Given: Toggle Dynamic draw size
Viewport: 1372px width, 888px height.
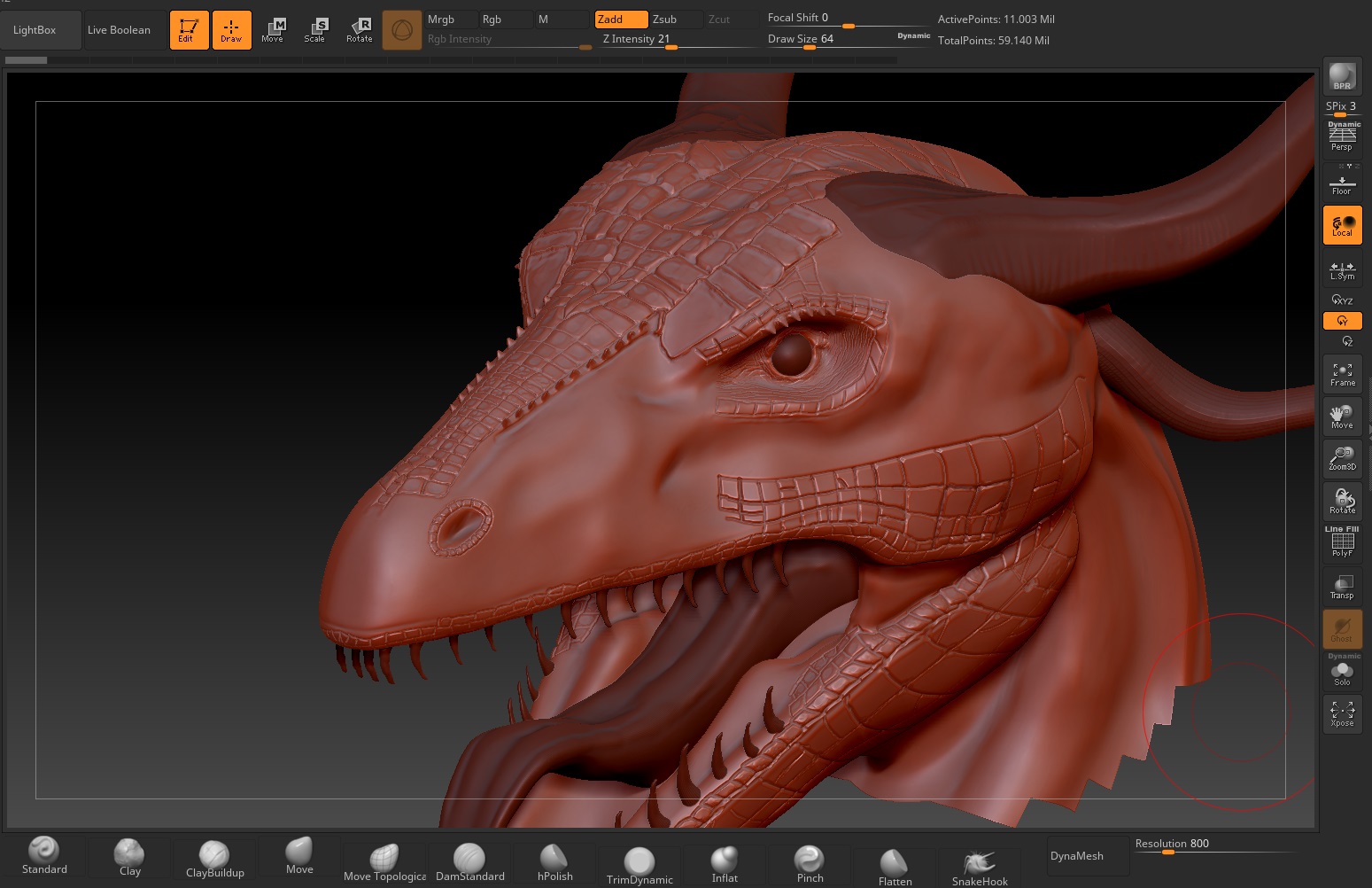Looking at the screenshot, I should click(x=913, y=36).
